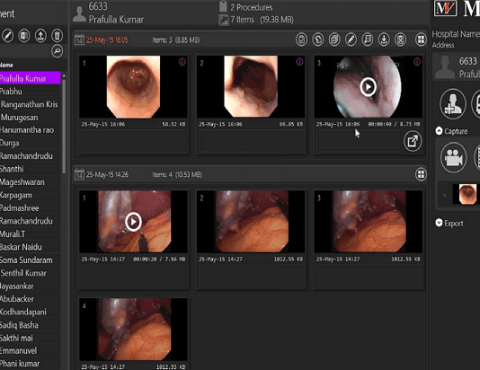Click the delete patient trash icon in sidebar
Viewport: 480px width, 370px height.
[57, 35]
